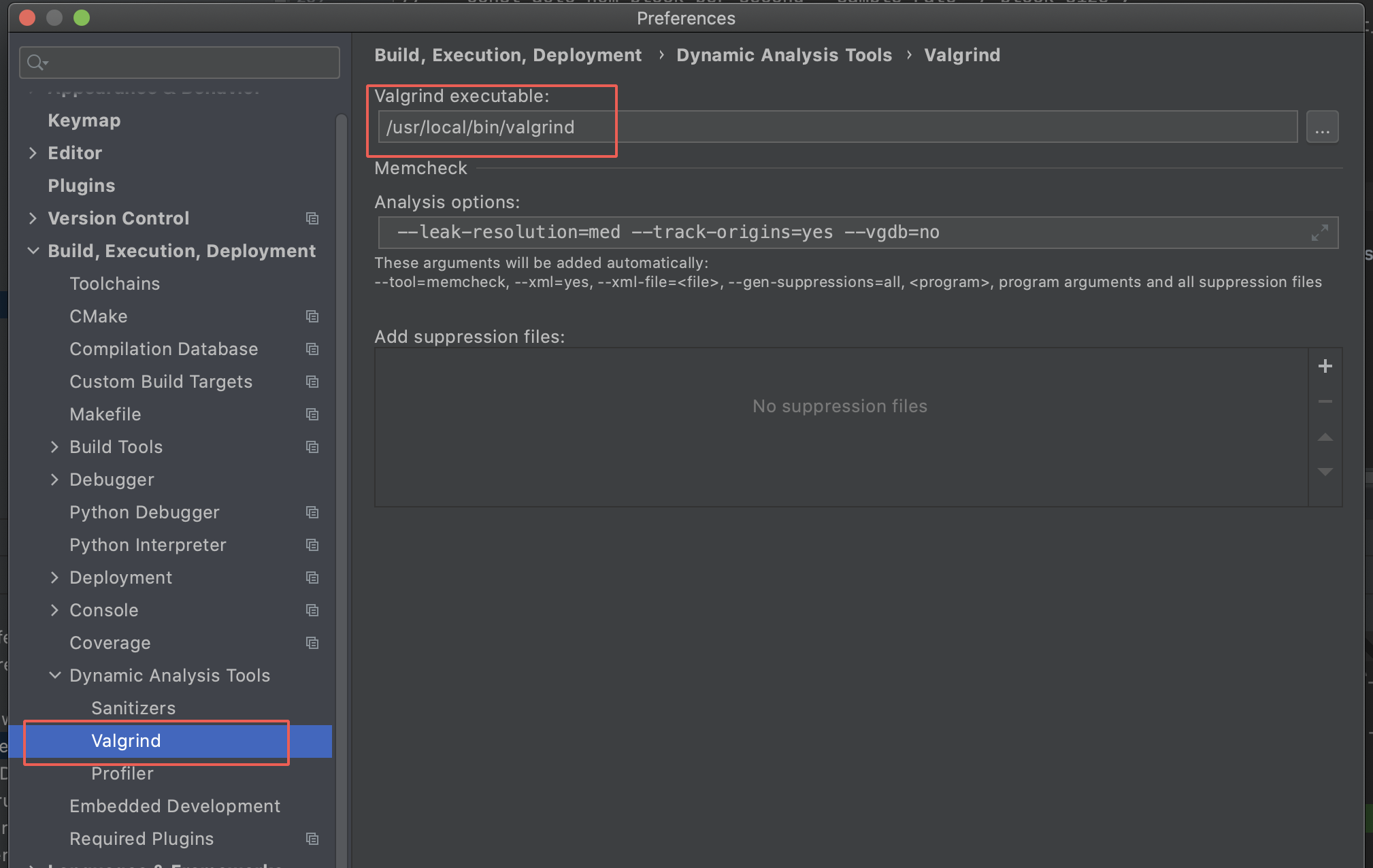
Task: Expand the Deployment node
Action: coord(54,578)
